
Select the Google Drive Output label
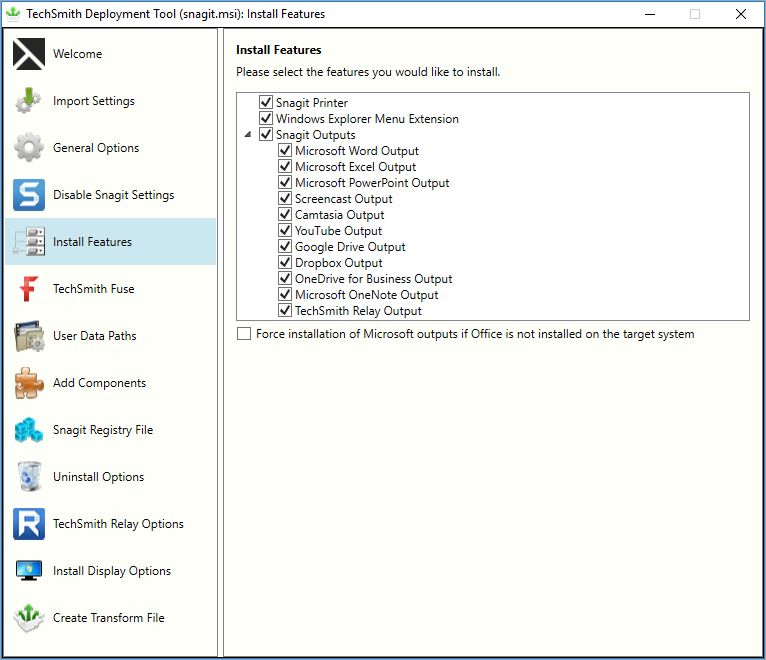click(x=350, y=247)
